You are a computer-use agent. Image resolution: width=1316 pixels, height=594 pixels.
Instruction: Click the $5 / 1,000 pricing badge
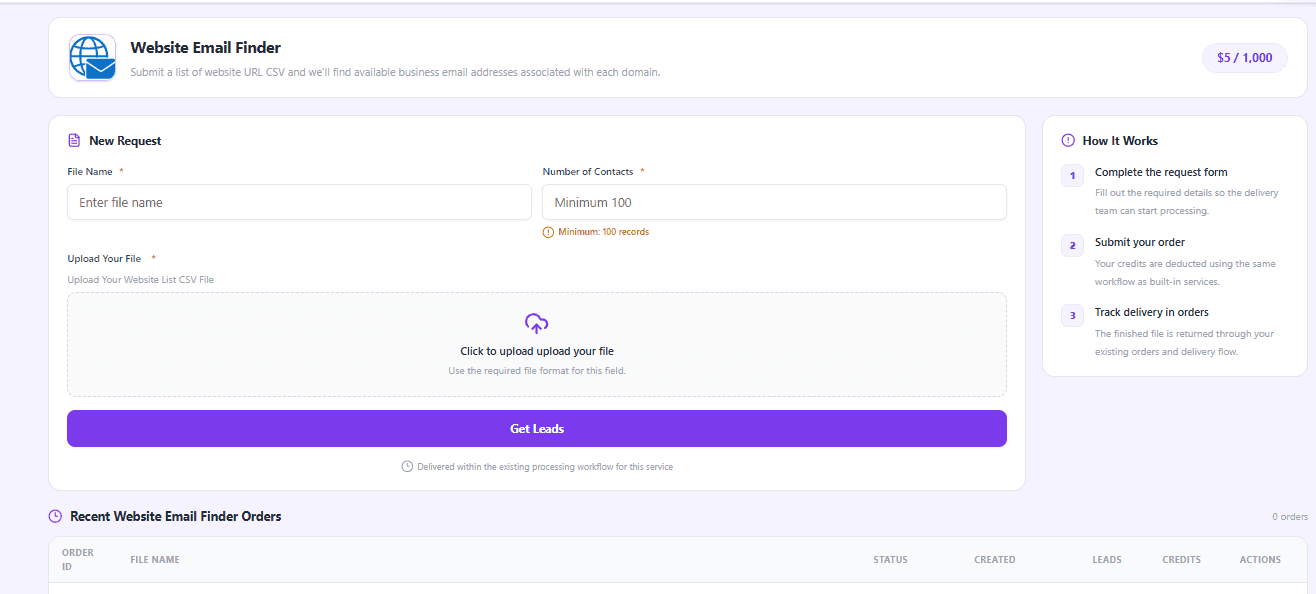click(1245, 58)
